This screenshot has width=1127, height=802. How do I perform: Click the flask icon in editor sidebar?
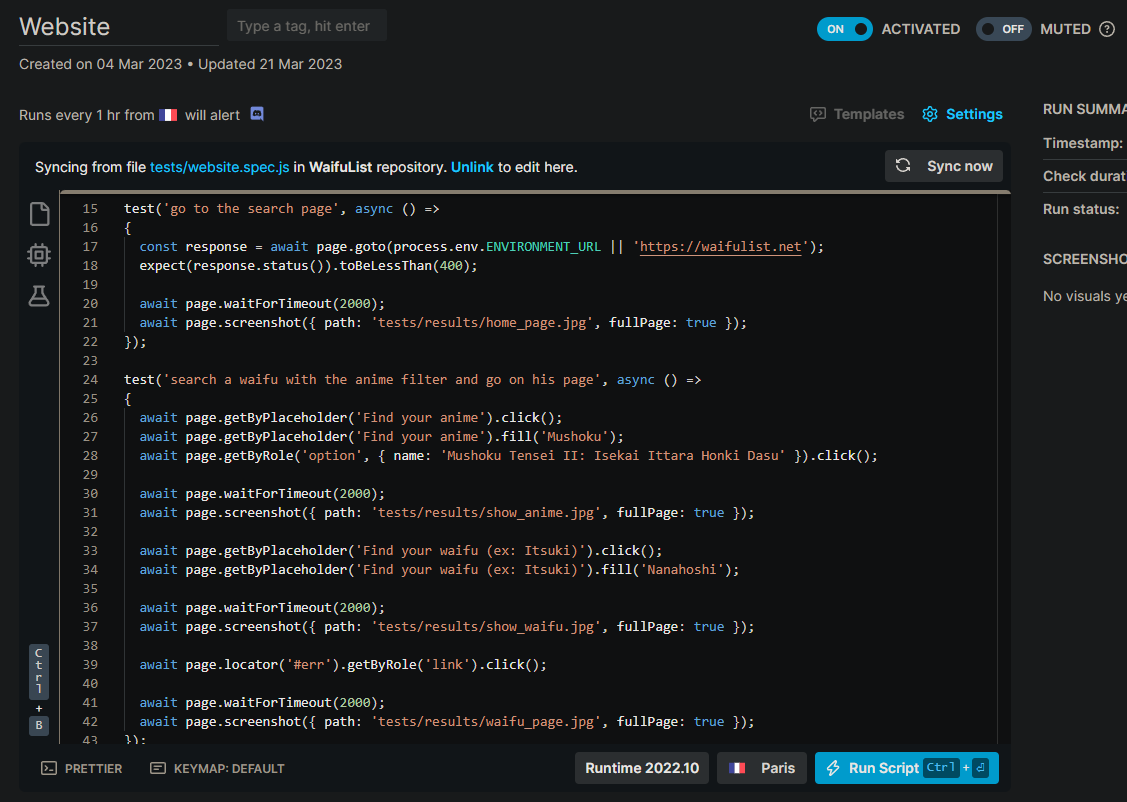point(39,296)
